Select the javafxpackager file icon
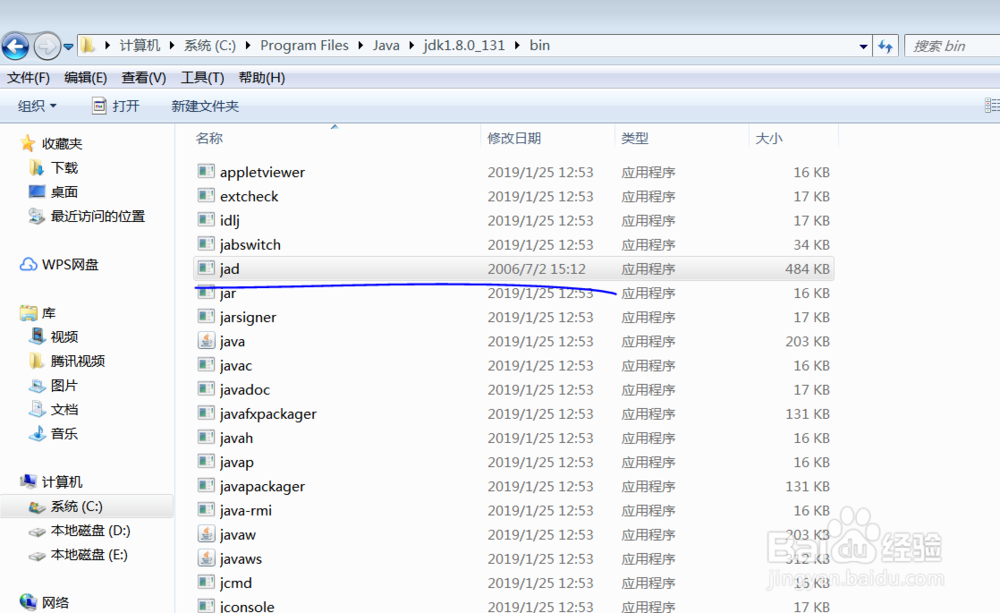The height and width of the screenshot is (613, 1000). (x=206, y=413)
